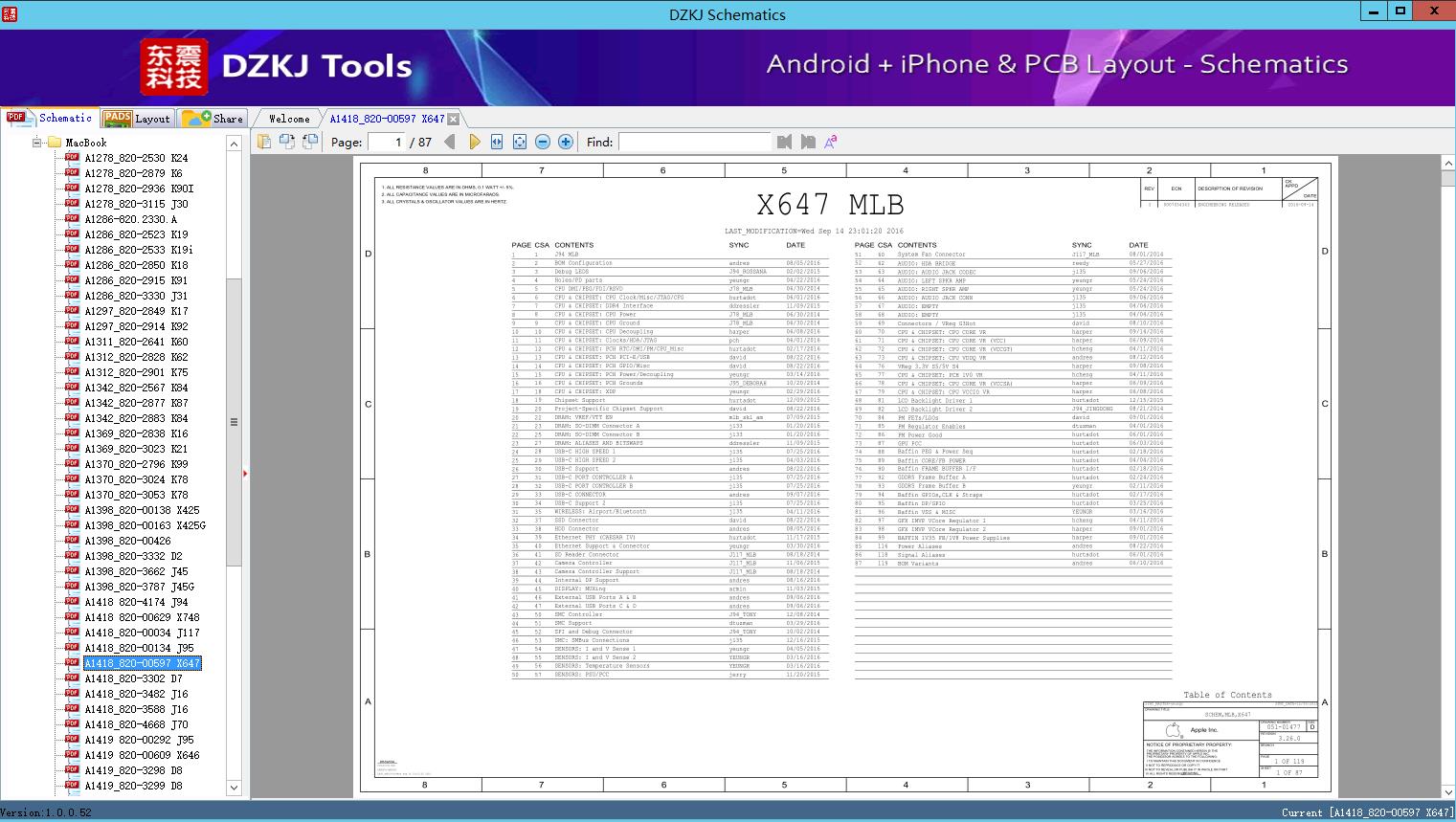Select the highlighted A1418_820-00597 X647 item
The image size is (1456, 822).
[x=143, y=663]
